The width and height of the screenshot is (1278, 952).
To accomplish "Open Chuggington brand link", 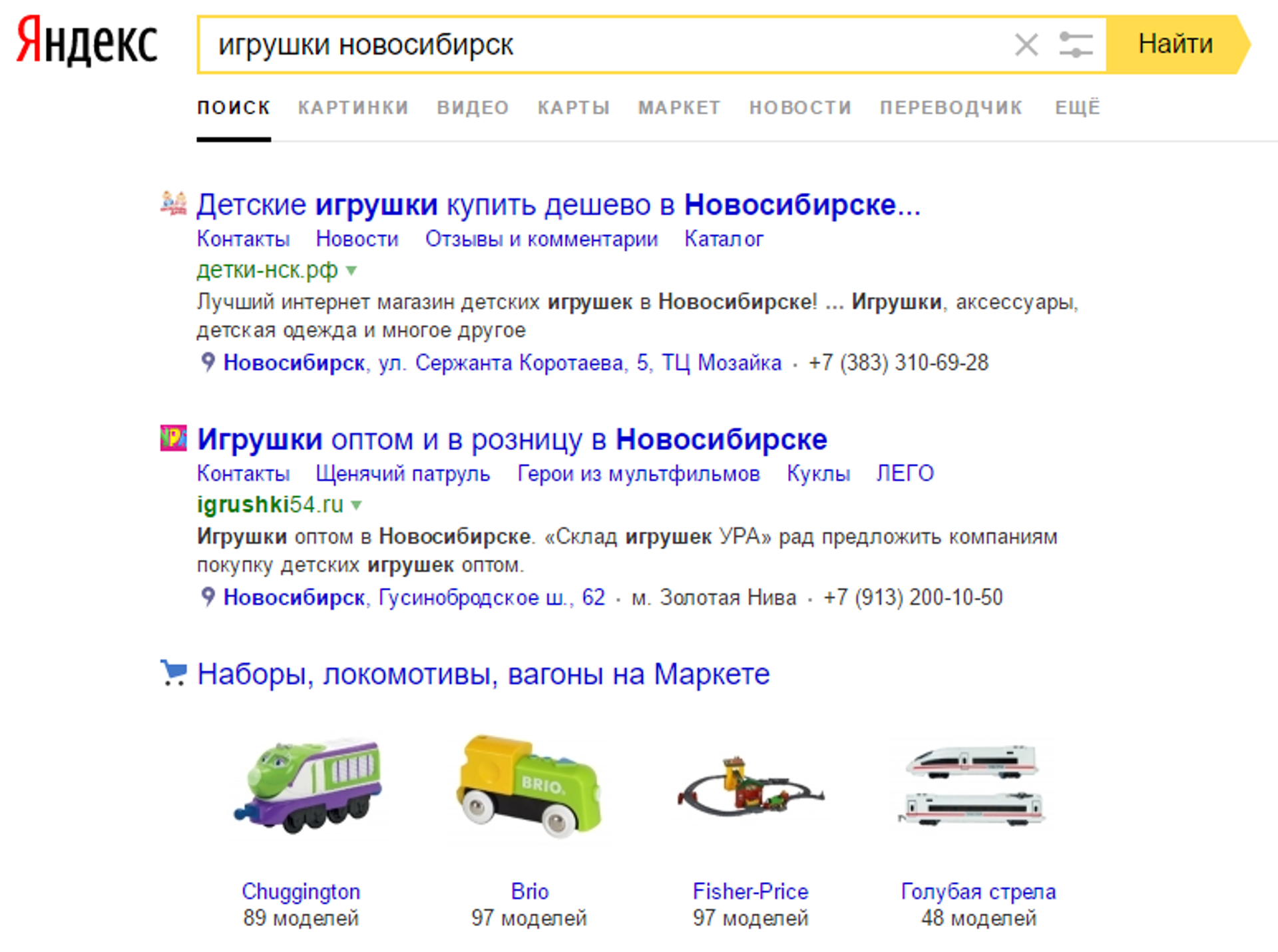I will coord(301,891).
